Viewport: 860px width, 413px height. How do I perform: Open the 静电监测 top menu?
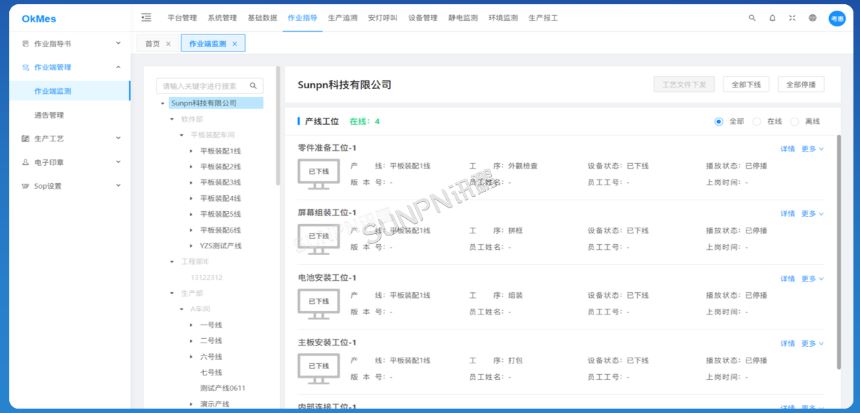463,18
